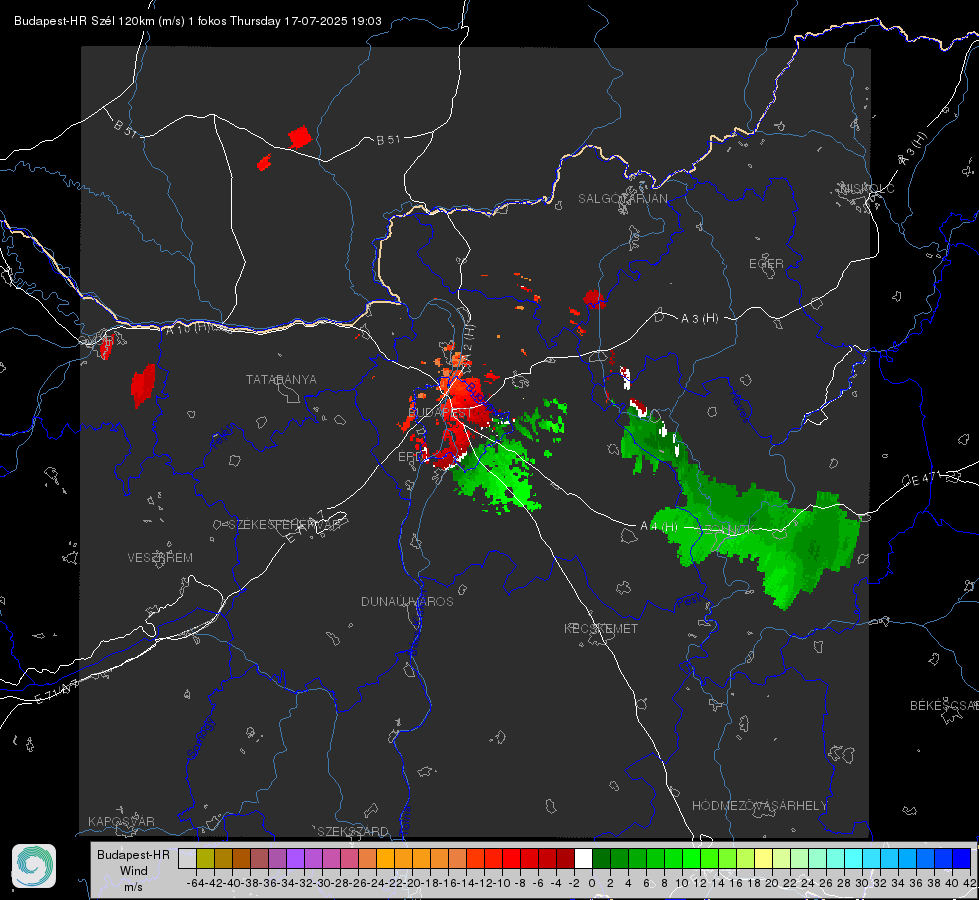Click the bright red echo near B 51

(300, 136)
